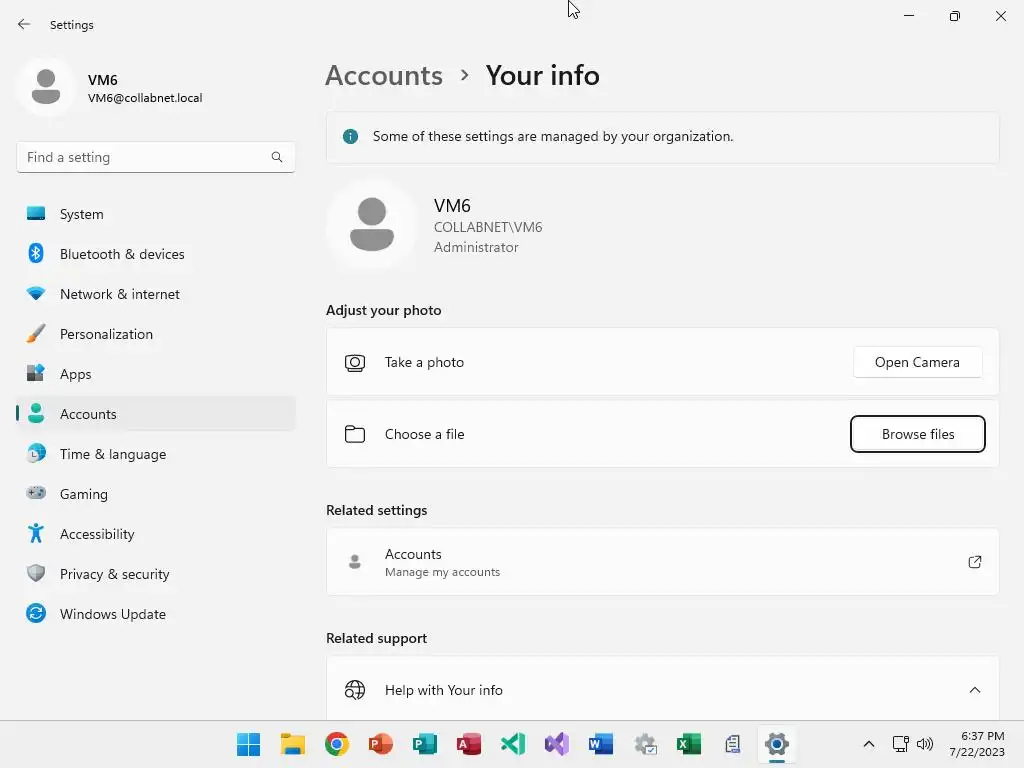This screenshot has width=1024, height=768.
Task: Focus the Find a setting search box
Action: point(155,157)
